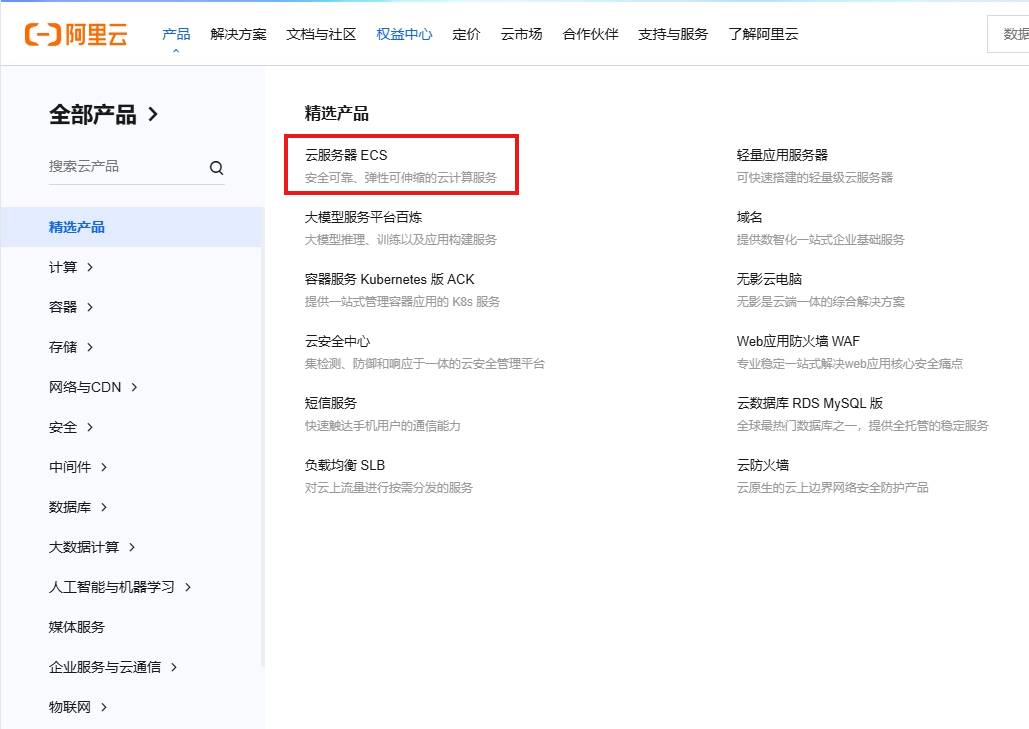Expand the 容器 category

click(x=71, y=307)
